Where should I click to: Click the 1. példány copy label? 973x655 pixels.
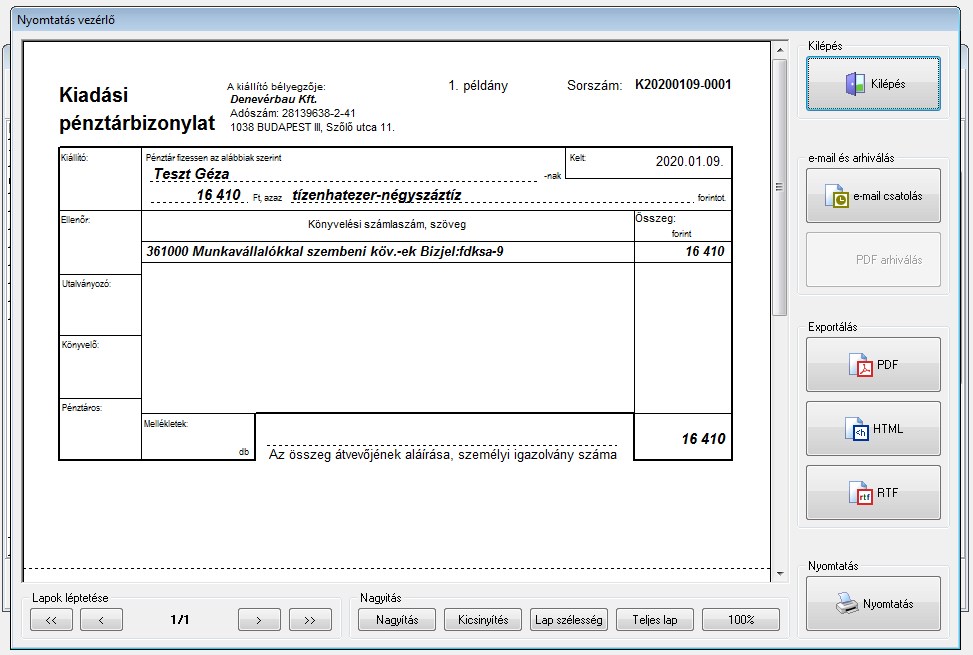[478, 86]
